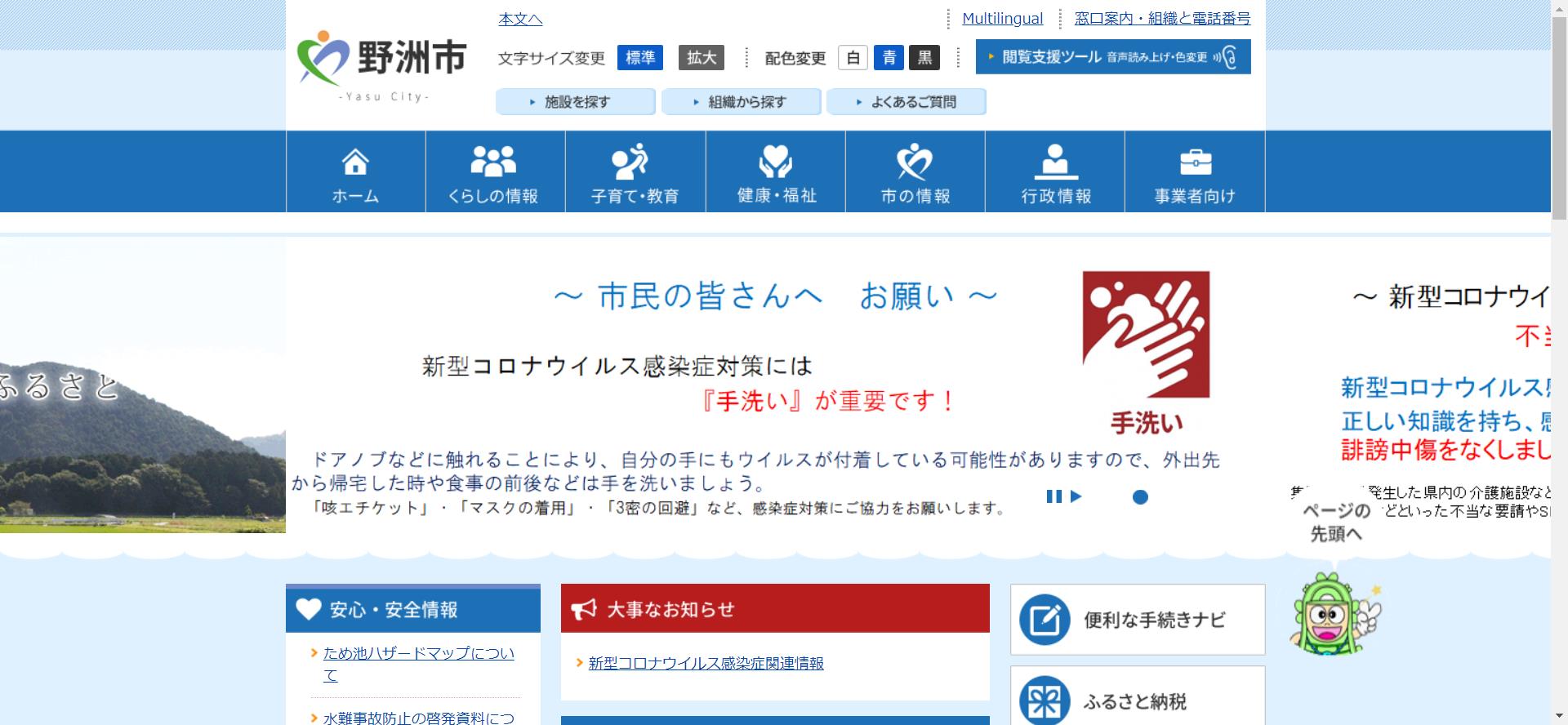Open the Multilingual link
Viewport: 1568px width, 725px height.
coord(1002,18)
